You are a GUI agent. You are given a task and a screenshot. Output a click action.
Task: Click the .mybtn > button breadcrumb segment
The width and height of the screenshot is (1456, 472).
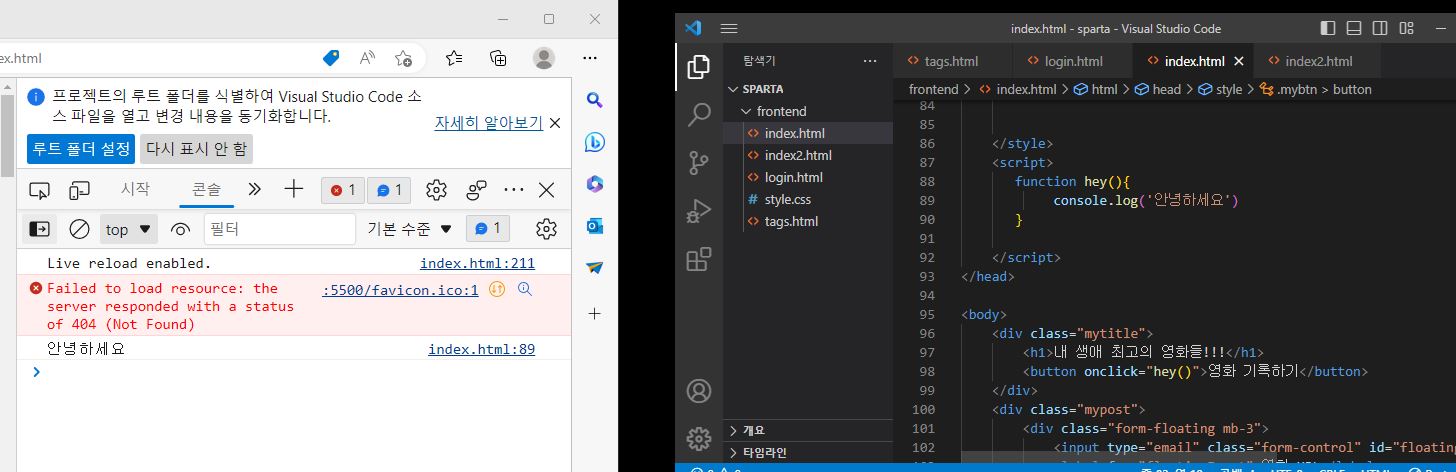[x=1316, y=89]
